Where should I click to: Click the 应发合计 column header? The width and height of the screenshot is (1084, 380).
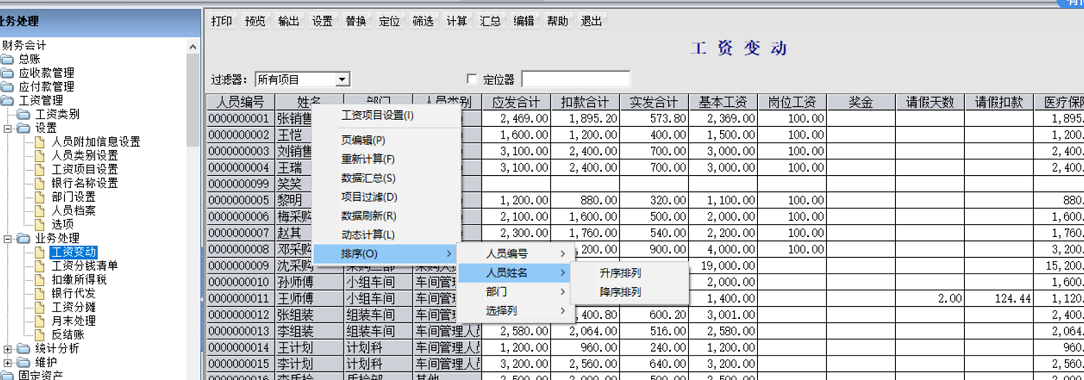(516, 102)
